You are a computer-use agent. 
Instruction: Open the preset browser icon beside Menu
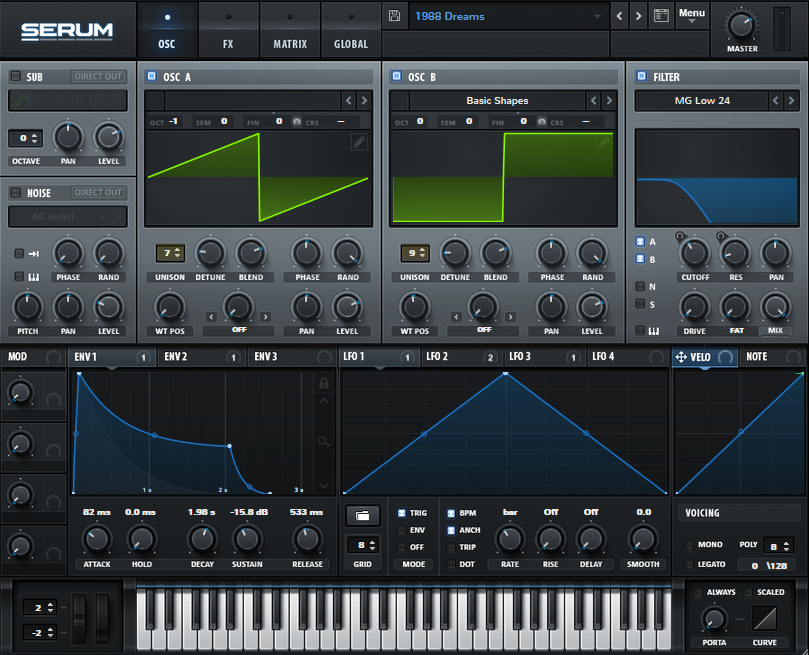pyautogui.click(x=660, y=16)
